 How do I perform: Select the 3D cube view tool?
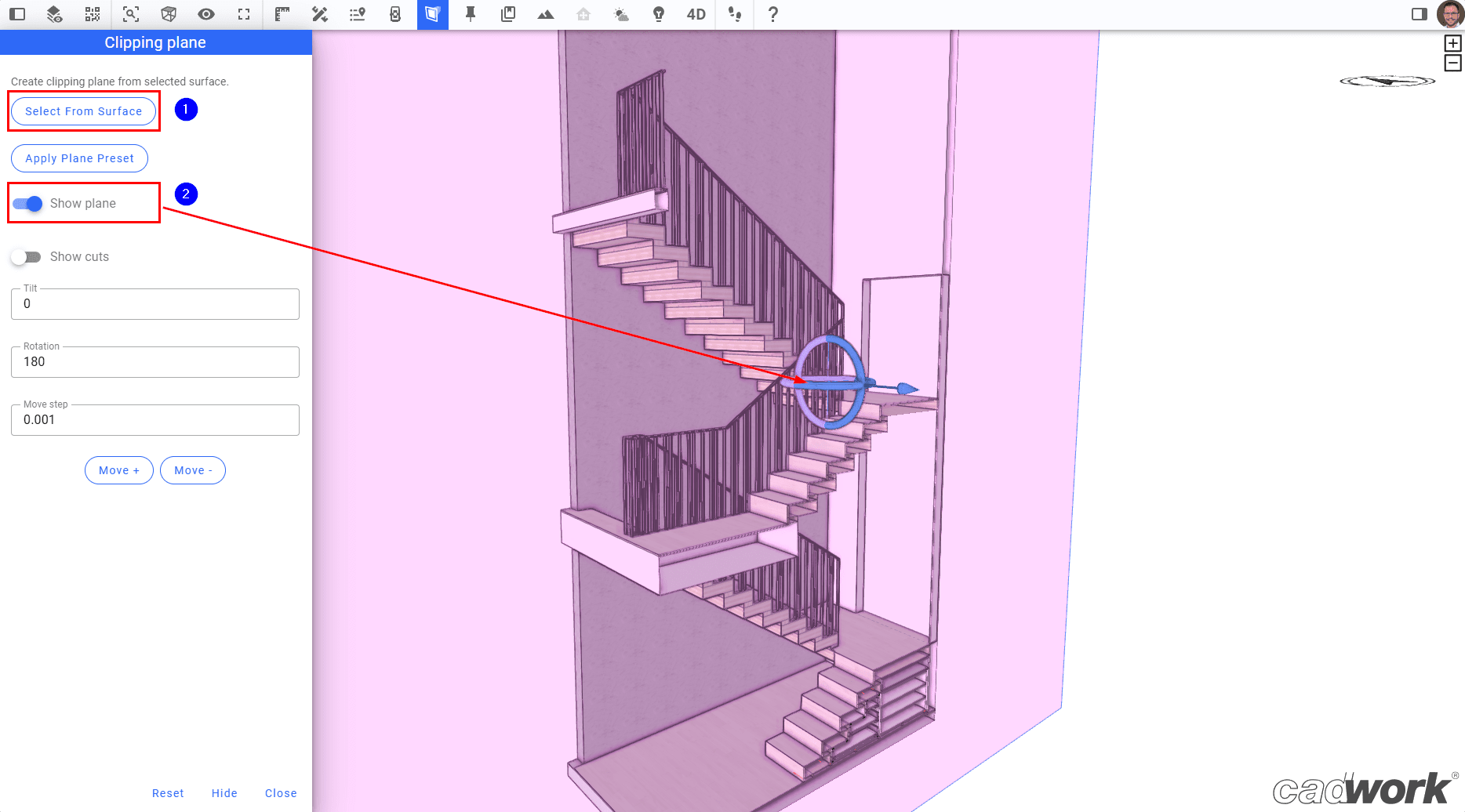click(168, 14)
